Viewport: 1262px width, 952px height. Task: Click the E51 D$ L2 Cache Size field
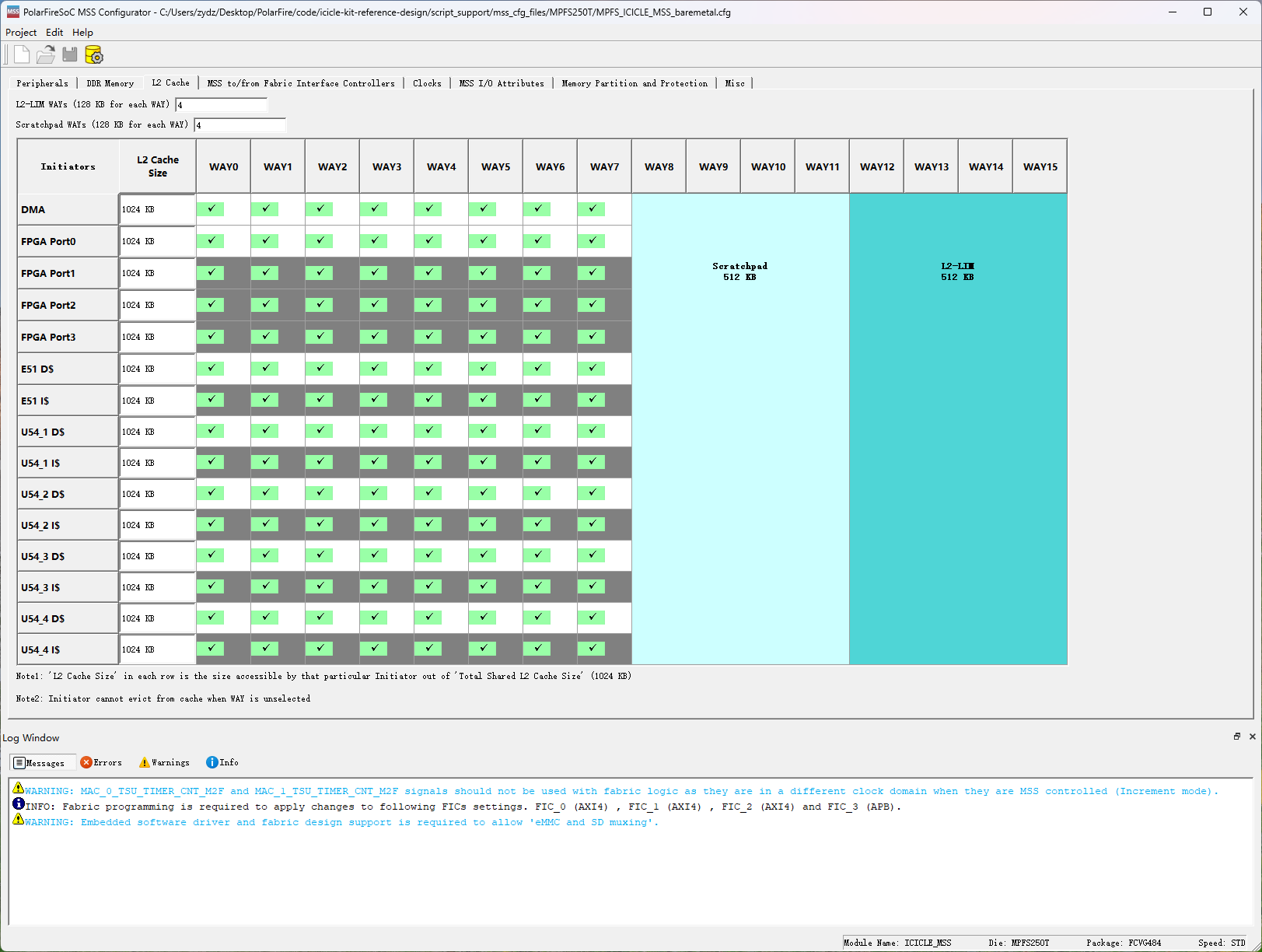(x=157, y=369)
